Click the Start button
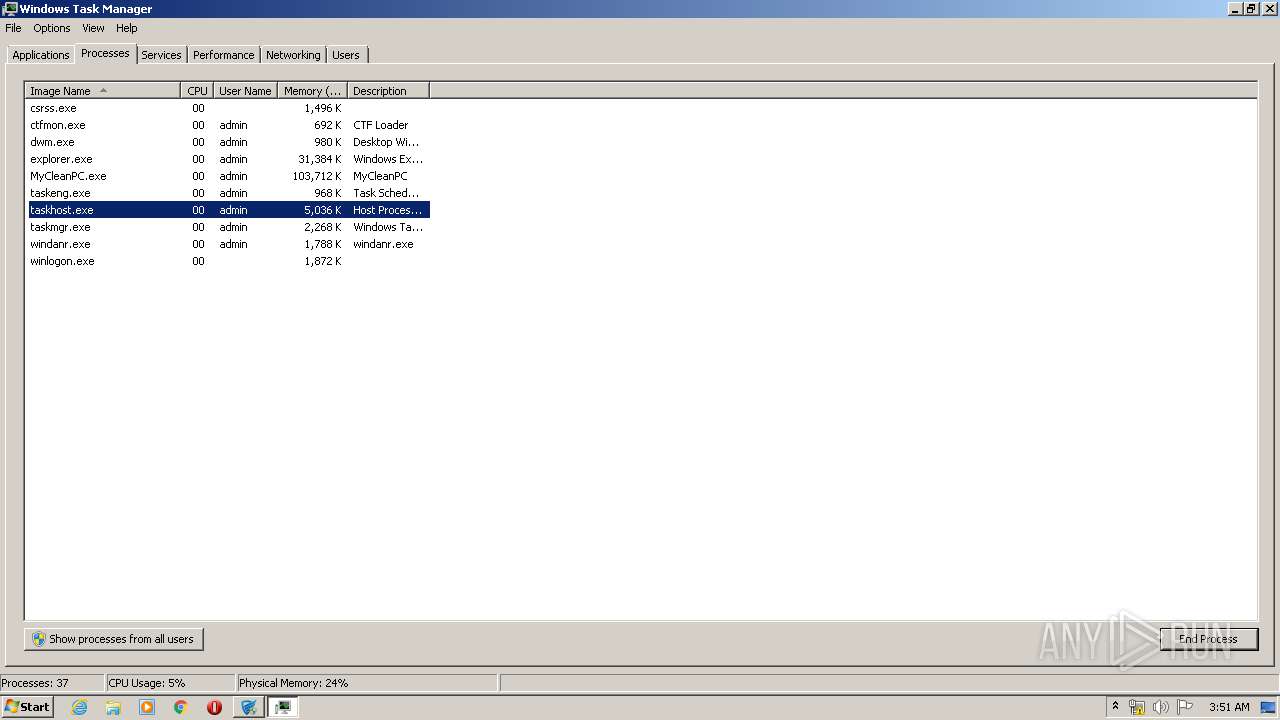The width and height of the screenshot is (1280, 720). 28,707
